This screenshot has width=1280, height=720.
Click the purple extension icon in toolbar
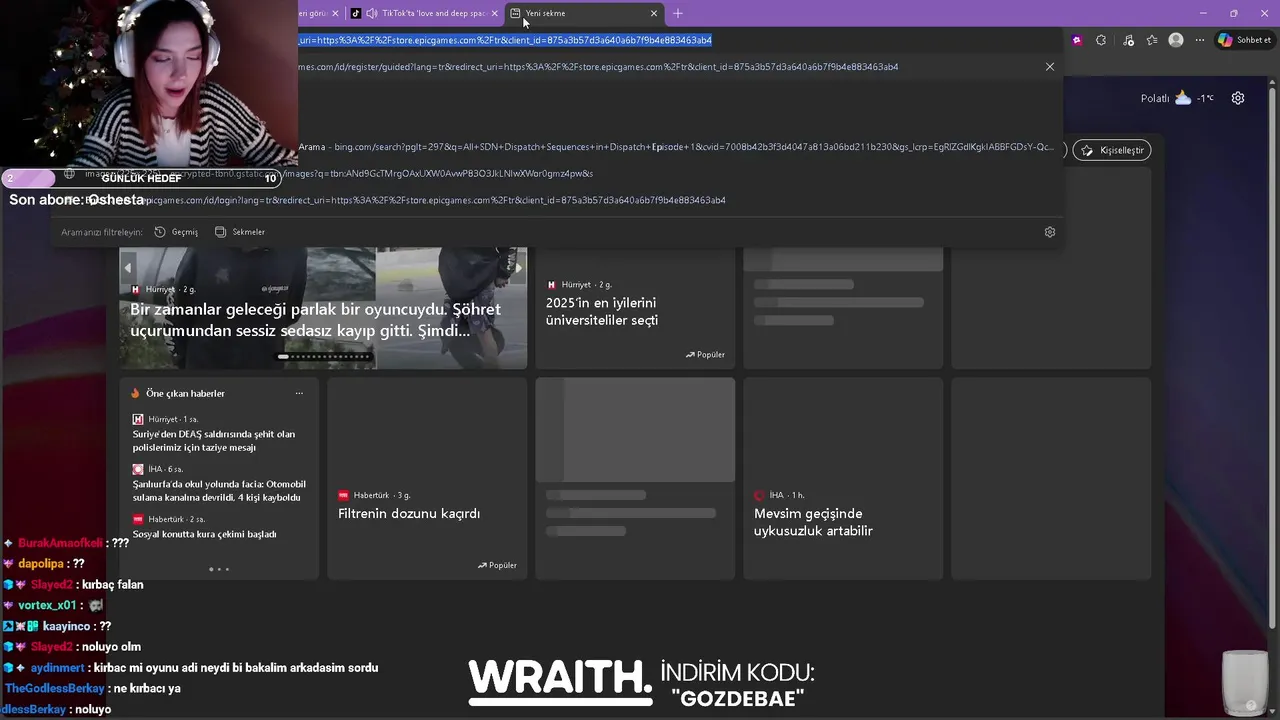coord(1077,40)
